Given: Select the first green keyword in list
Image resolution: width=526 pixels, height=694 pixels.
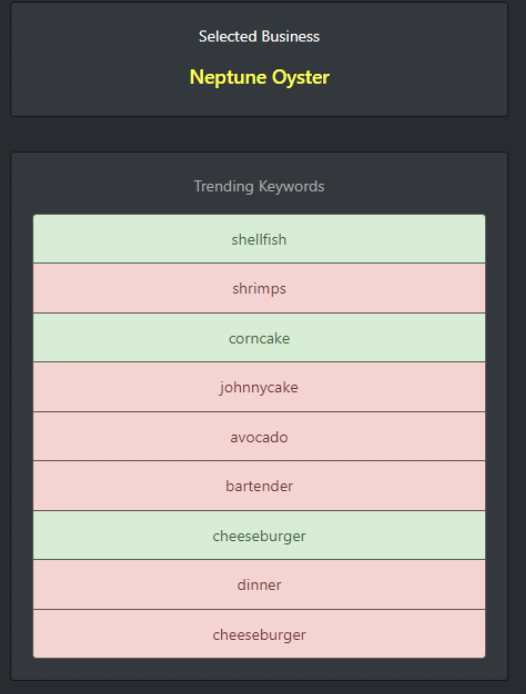Looking at the screenshot, I should pos(259,239).
